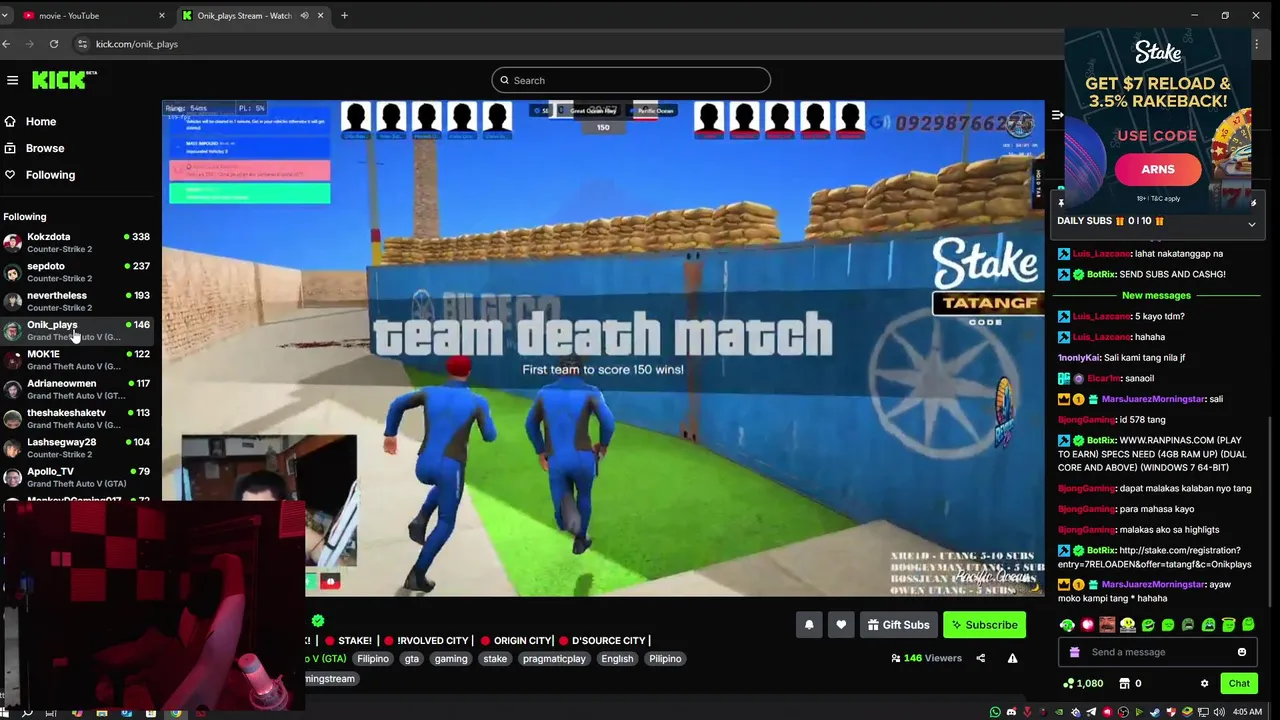Select the stake tag
The width and height of the screenshot is (1280, 720).
[x=495, y=659]
